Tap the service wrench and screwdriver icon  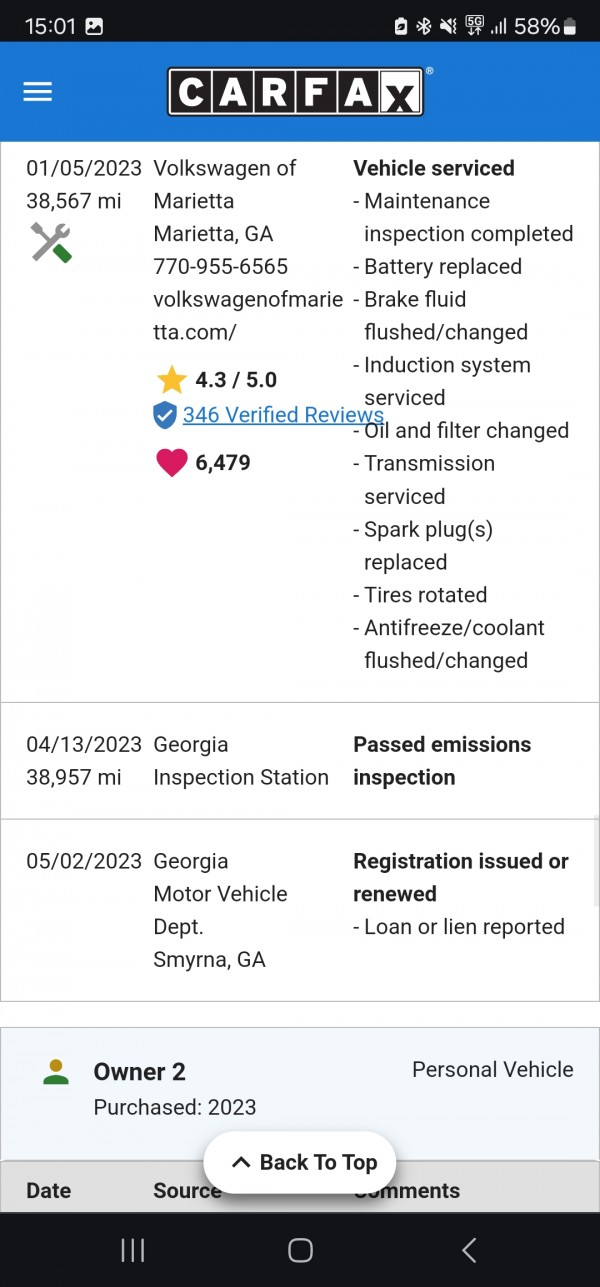click(x=50, y=243)
